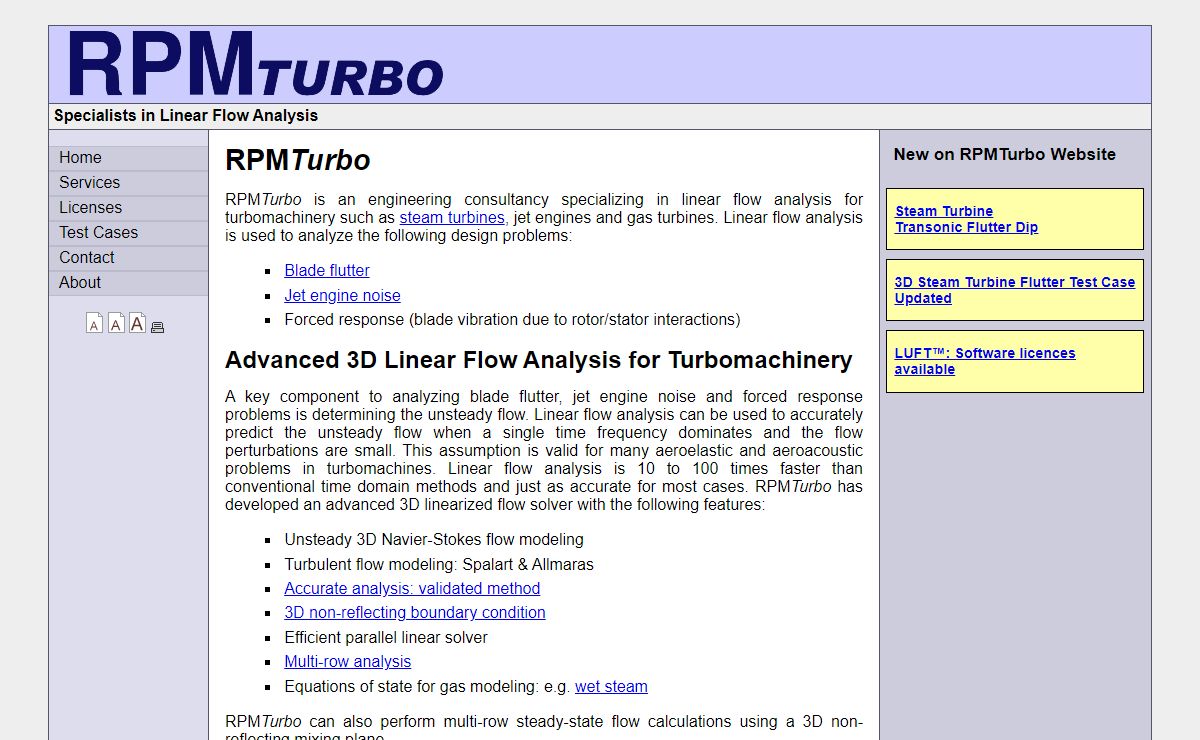The width and height of the screenshot is (1200, 740).
Task: Open the Contact menu item
Action: (129, 258)
